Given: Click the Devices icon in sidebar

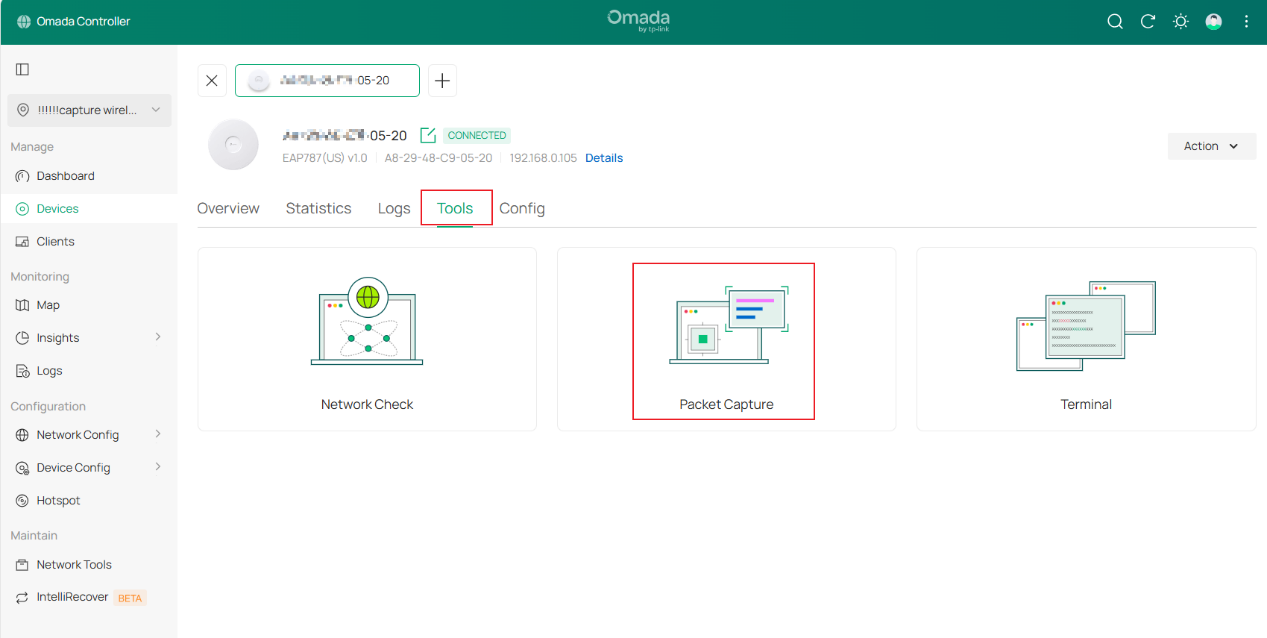Looking at the screenshot, I should point(22,209).
